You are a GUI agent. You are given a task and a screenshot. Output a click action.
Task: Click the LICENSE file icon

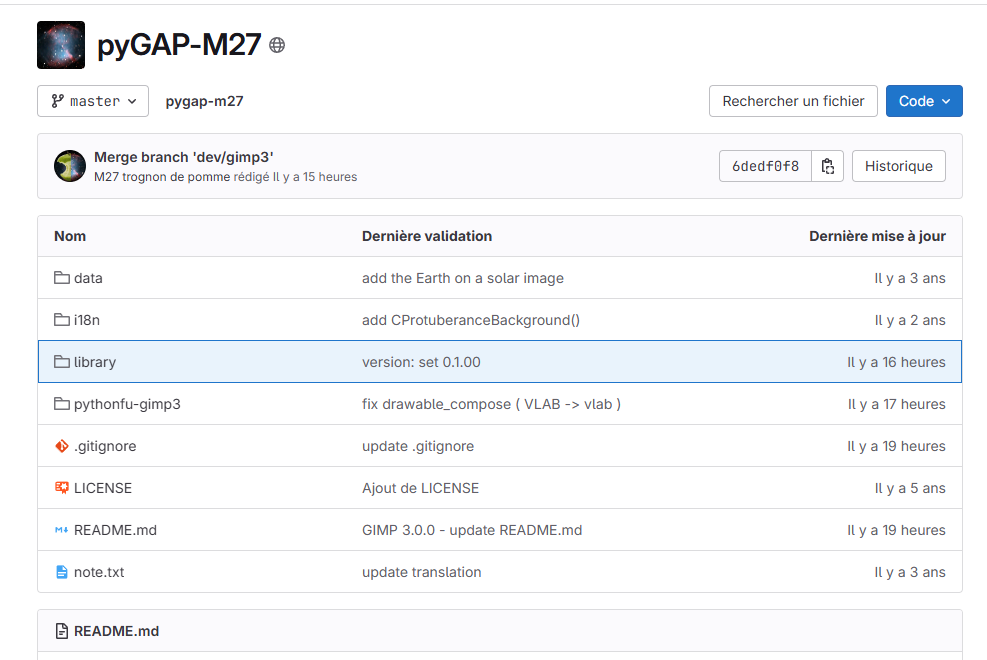(x=62, y=488)
